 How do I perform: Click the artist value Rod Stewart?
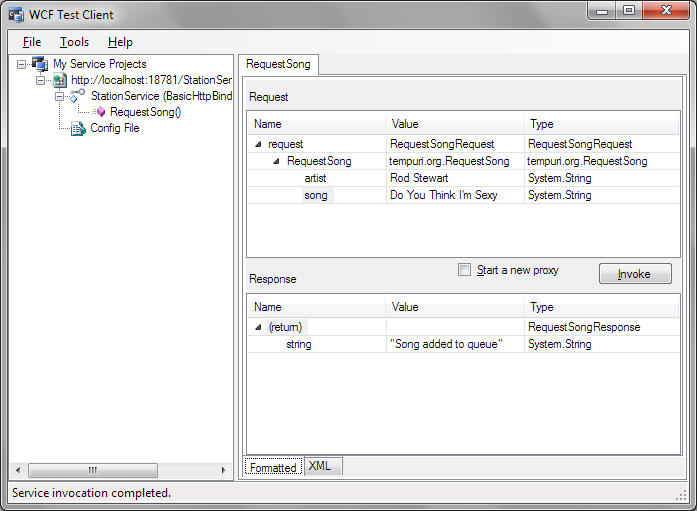click(x=419, y=178)
